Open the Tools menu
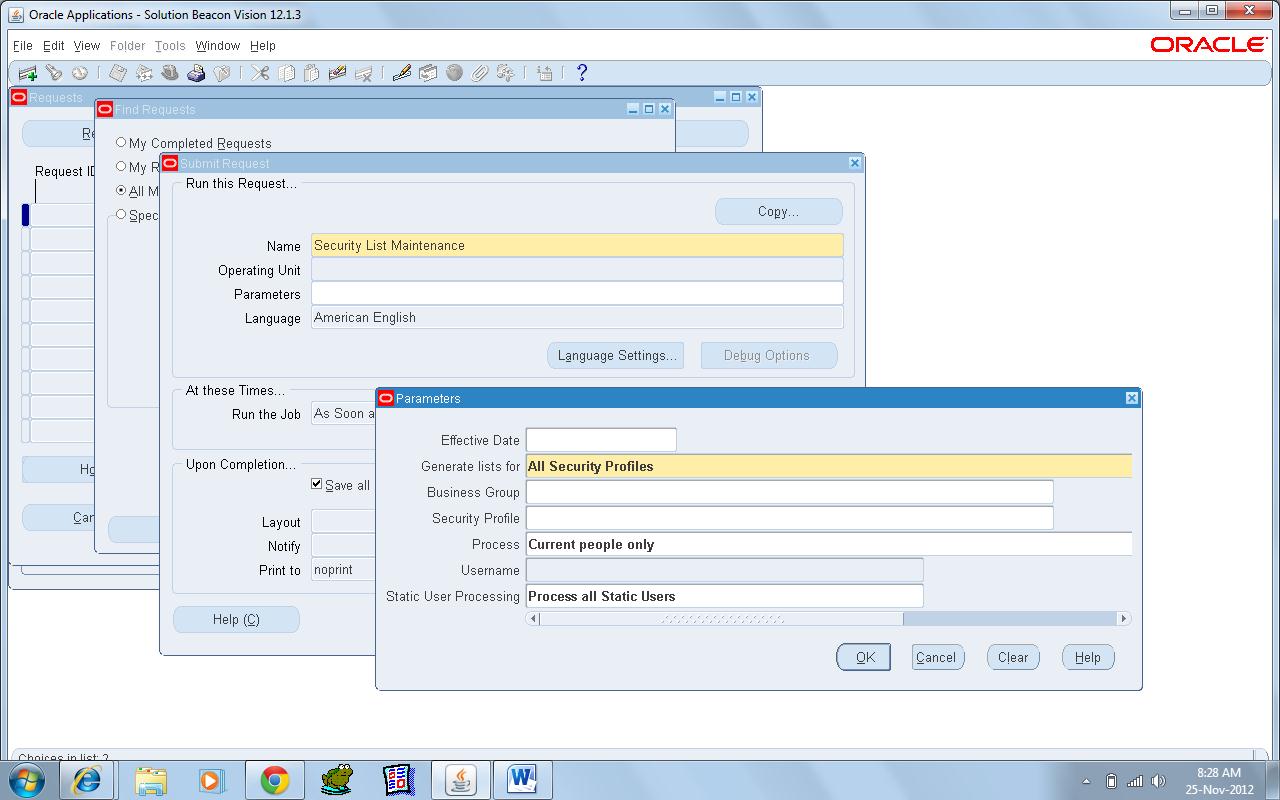Screen dimensions: 1280x800 click(x=170, y=46)
